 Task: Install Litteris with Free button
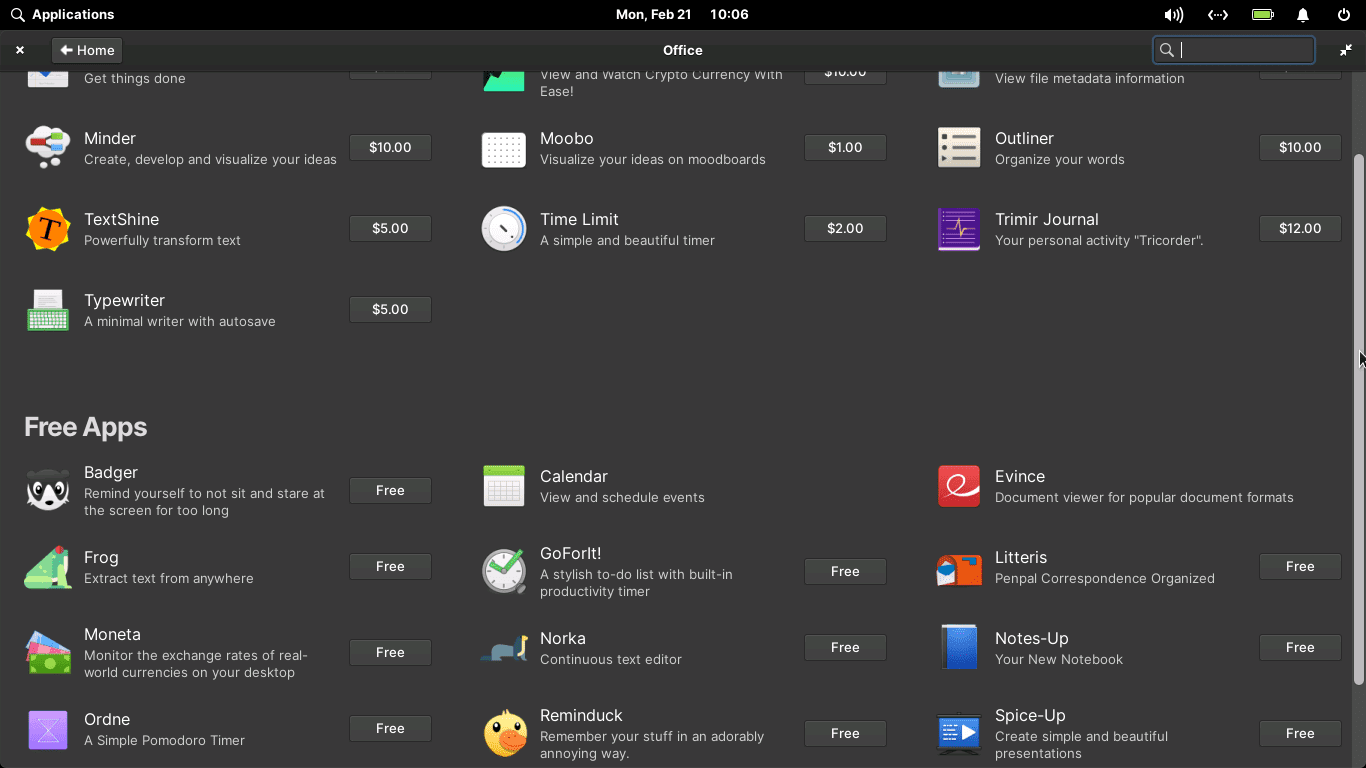[1300, 566]
